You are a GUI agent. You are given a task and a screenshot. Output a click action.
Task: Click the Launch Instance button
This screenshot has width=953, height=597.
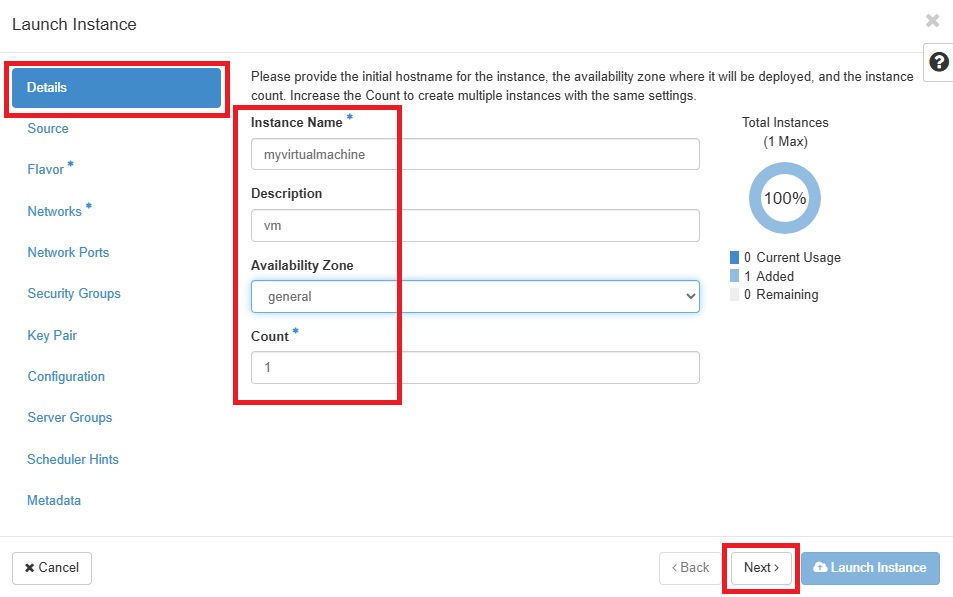(x=870, y=568)
